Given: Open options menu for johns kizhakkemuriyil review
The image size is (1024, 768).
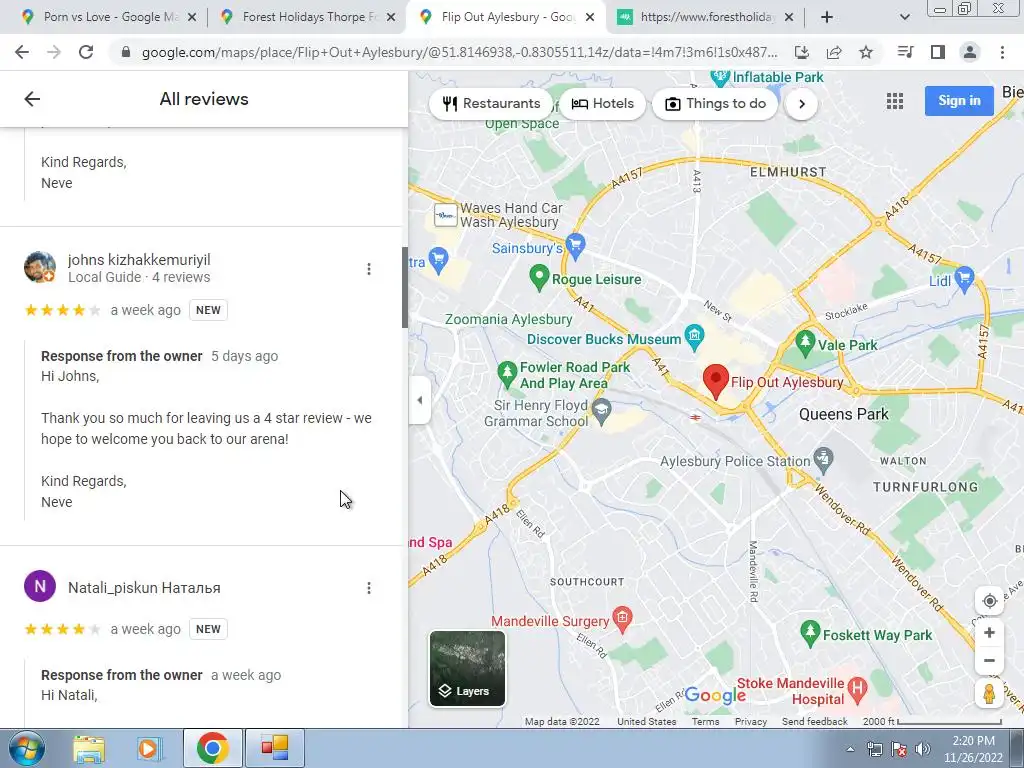Looking at the screenshot, I should (x=369, y=269).
